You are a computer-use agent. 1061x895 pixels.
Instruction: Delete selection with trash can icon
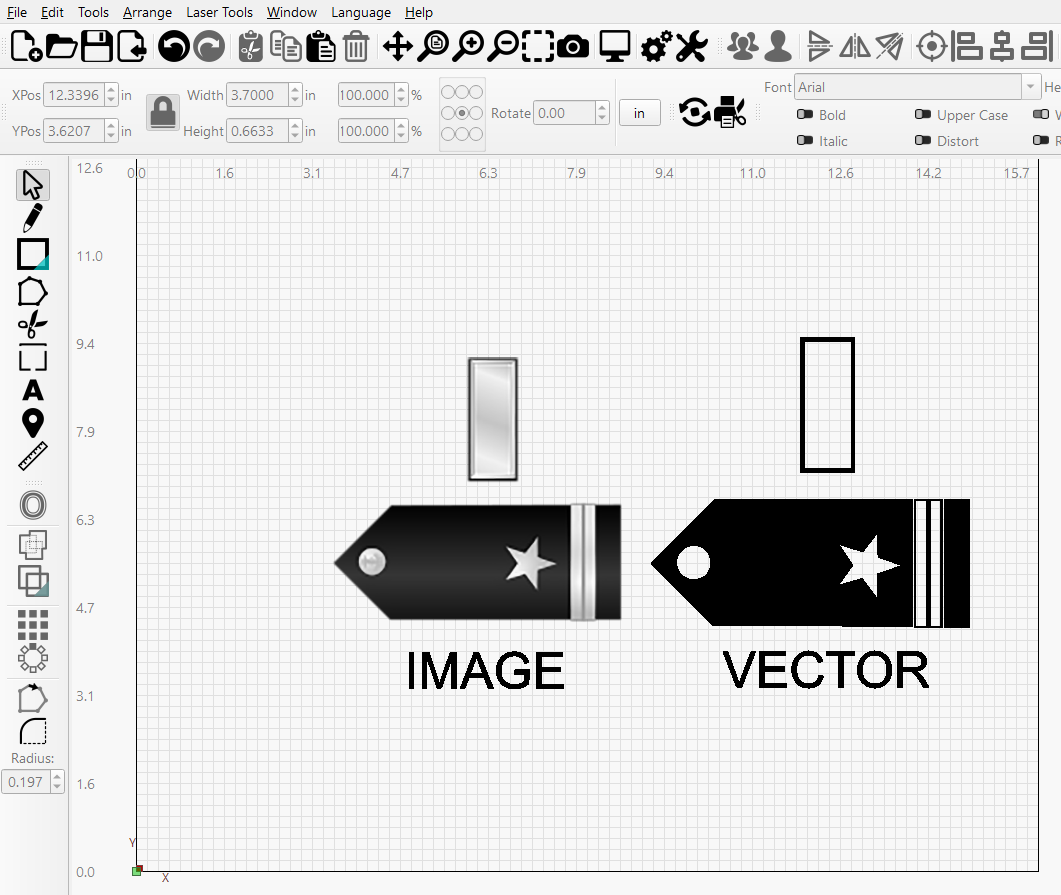356,47
